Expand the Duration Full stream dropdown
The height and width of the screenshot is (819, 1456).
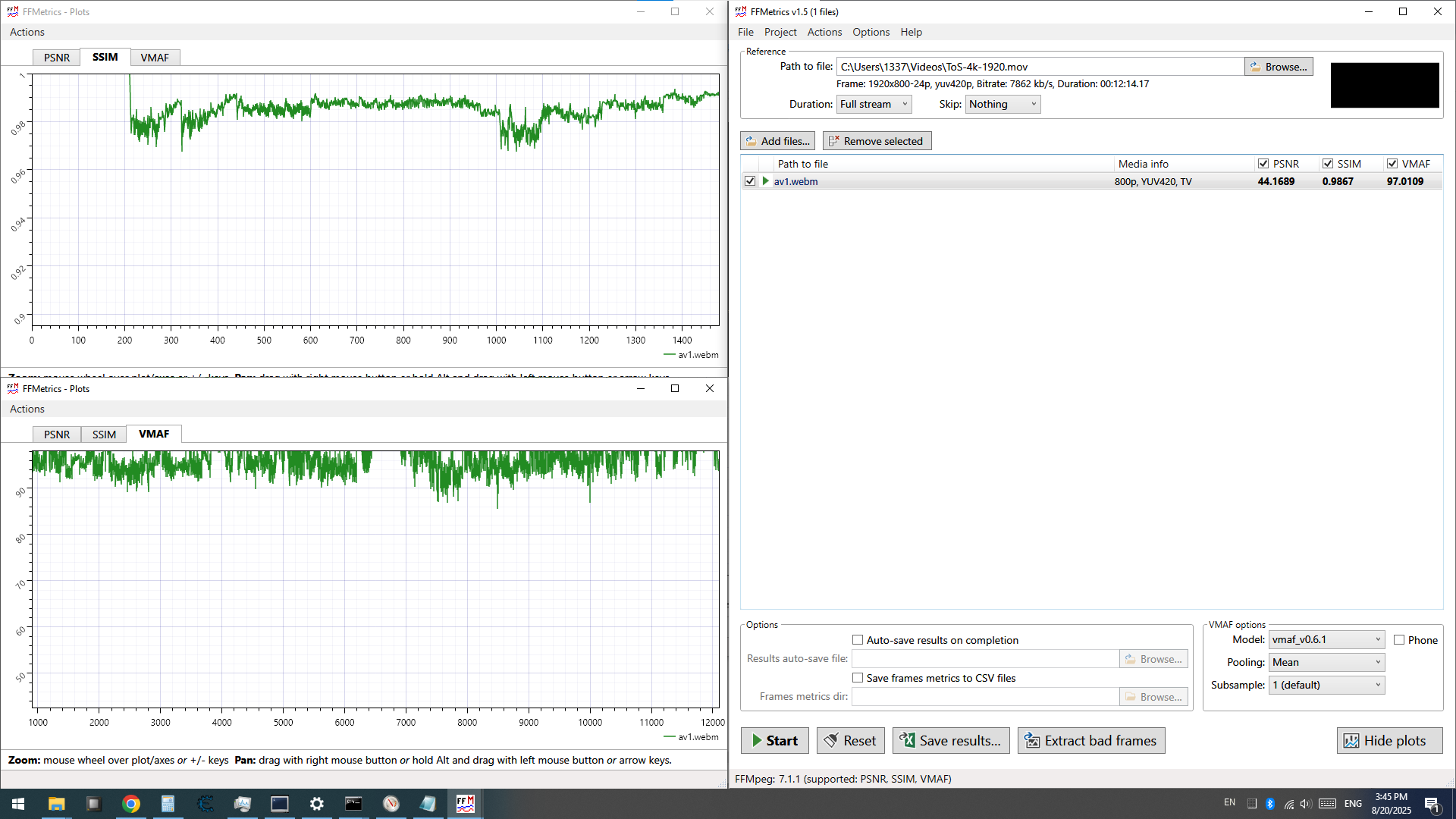[x=874, y=105]
